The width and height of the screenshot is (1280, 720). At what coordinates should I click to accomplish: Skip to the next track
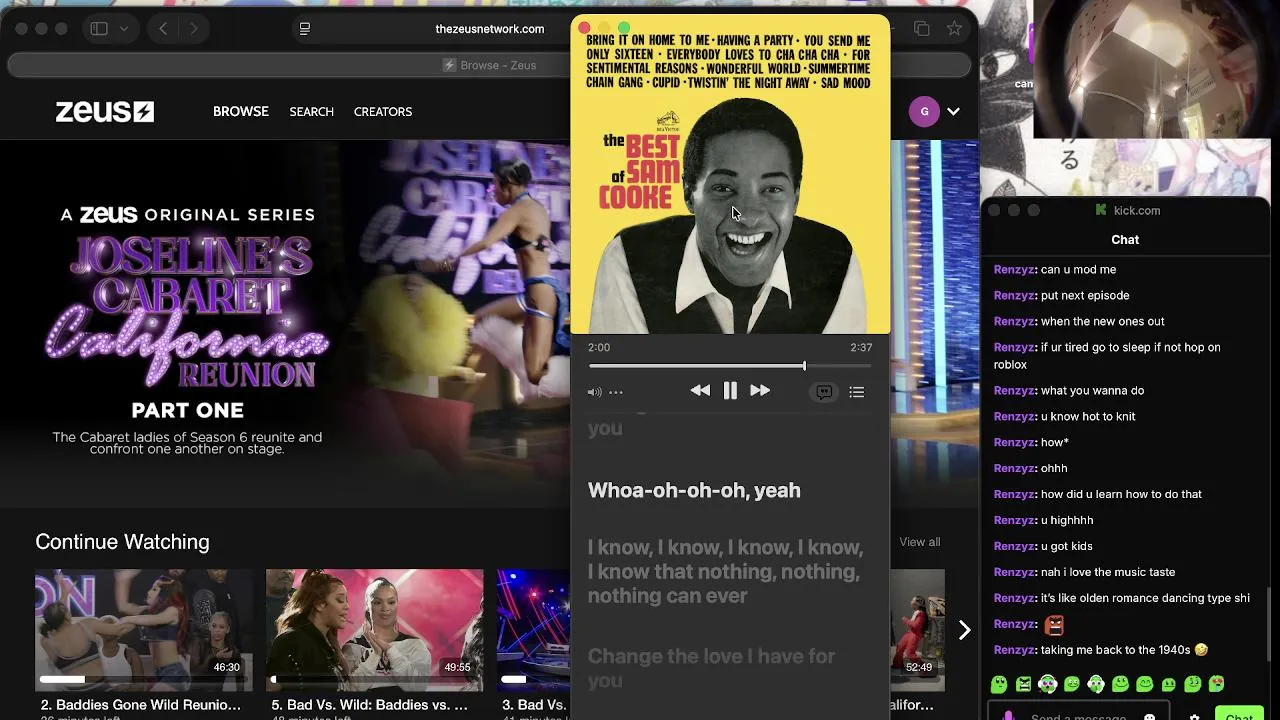pyautogui.click(x=760, y=391)
